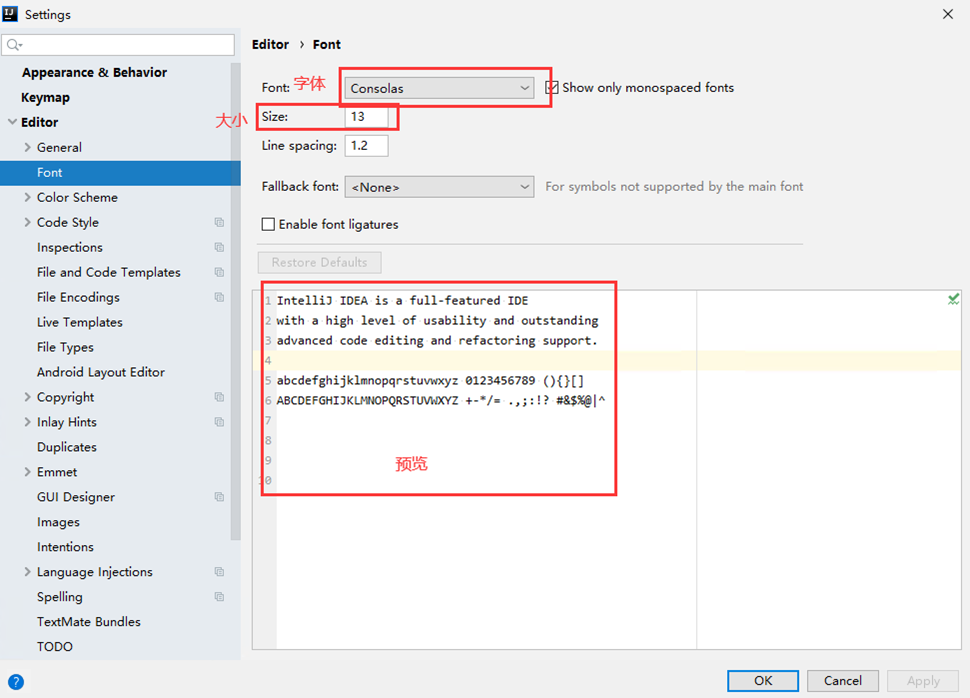Expand the General tree node
Image resolution: width=970 pixels, height=698 pixels.
(27, 147)
